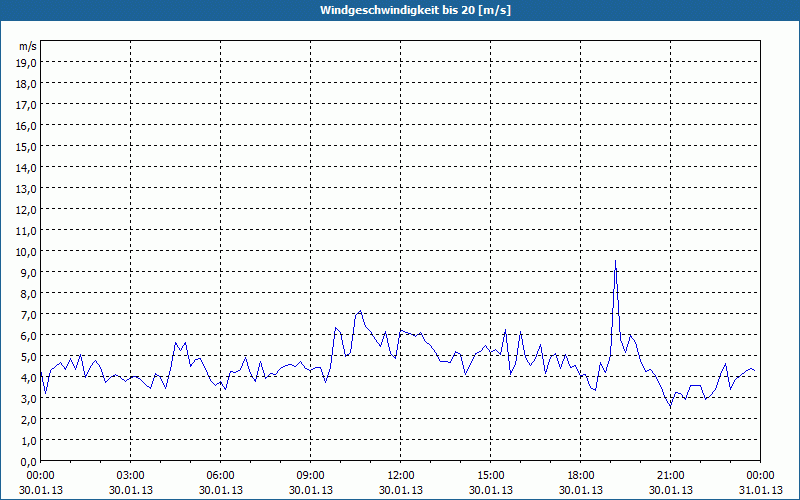Select the 18:00 time label

[x=581, y=476]
